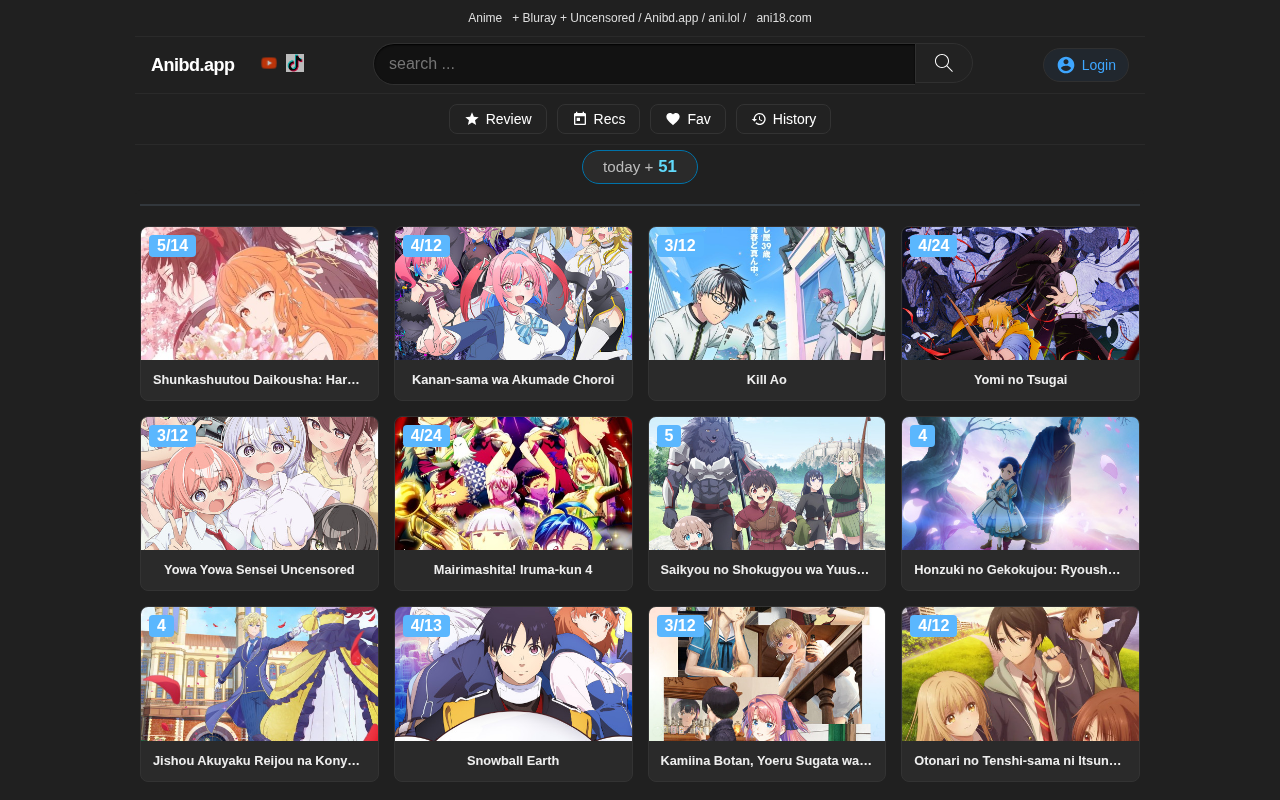Click the 4/24 badge on Yomi no Tsugai
The width and height of the screenshot is (1280, 800).
coord(933,246)
